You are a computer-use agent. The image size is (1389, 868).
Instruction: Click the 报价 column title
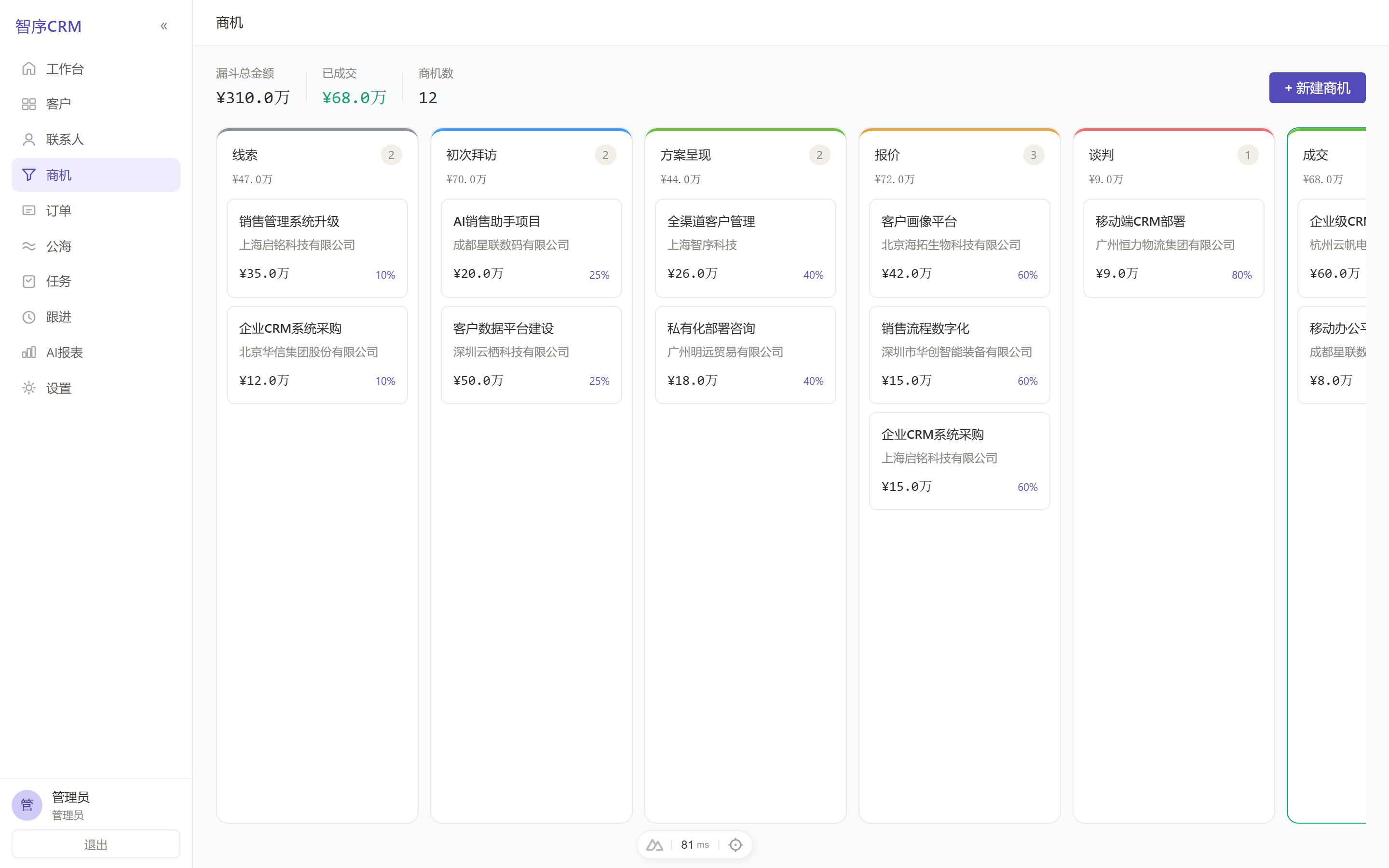887,155
